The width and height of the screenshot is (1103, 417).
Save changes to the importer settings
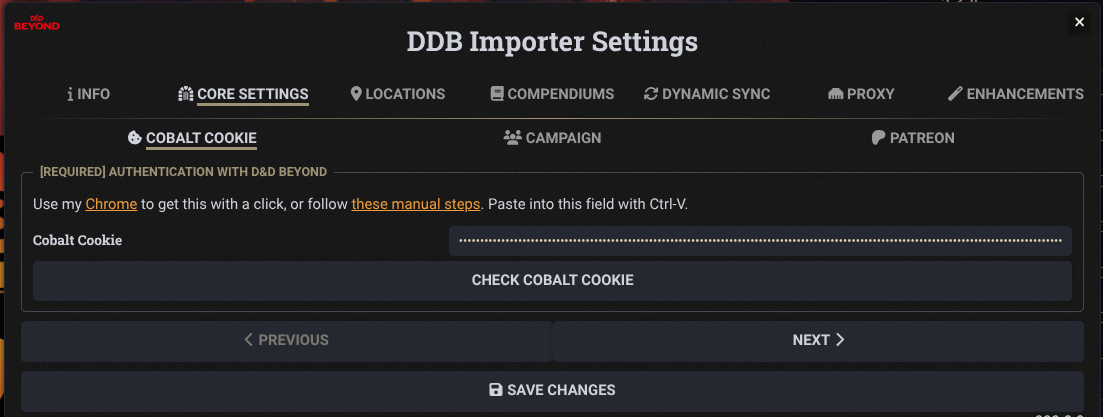click(552, 389)
